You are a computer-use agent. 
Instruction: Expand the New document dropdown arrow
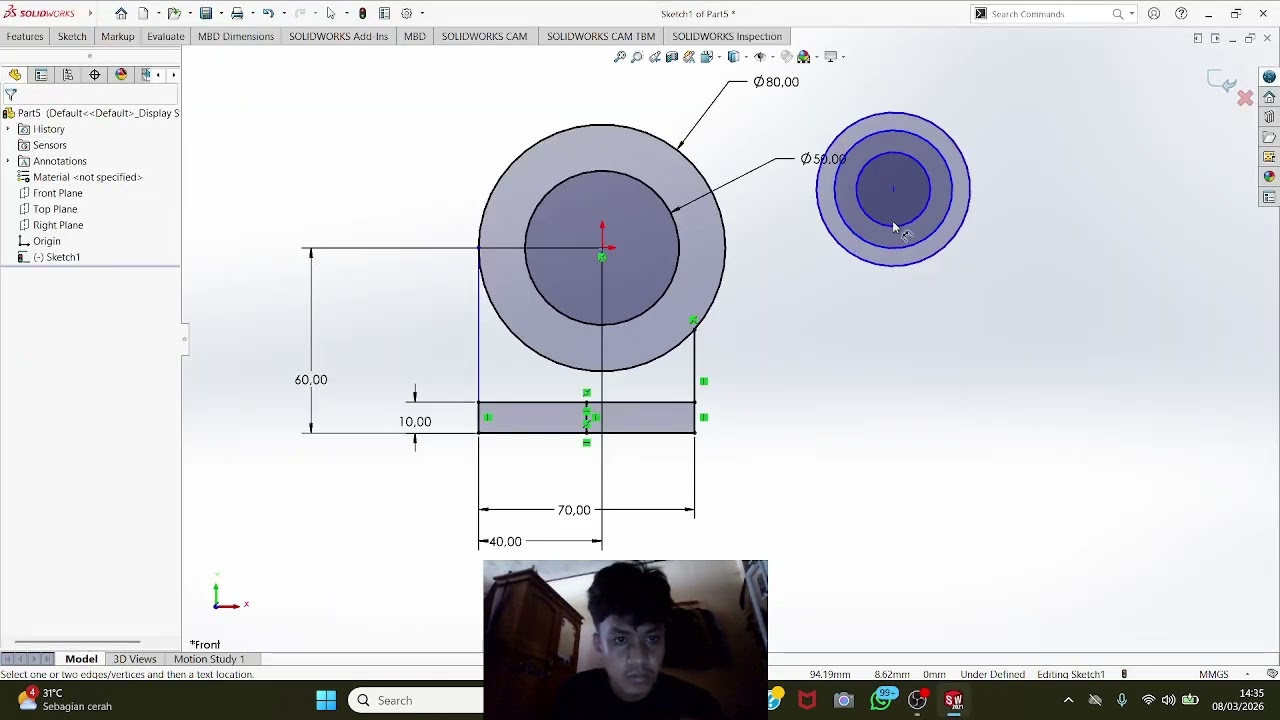(x=157, y=14)
